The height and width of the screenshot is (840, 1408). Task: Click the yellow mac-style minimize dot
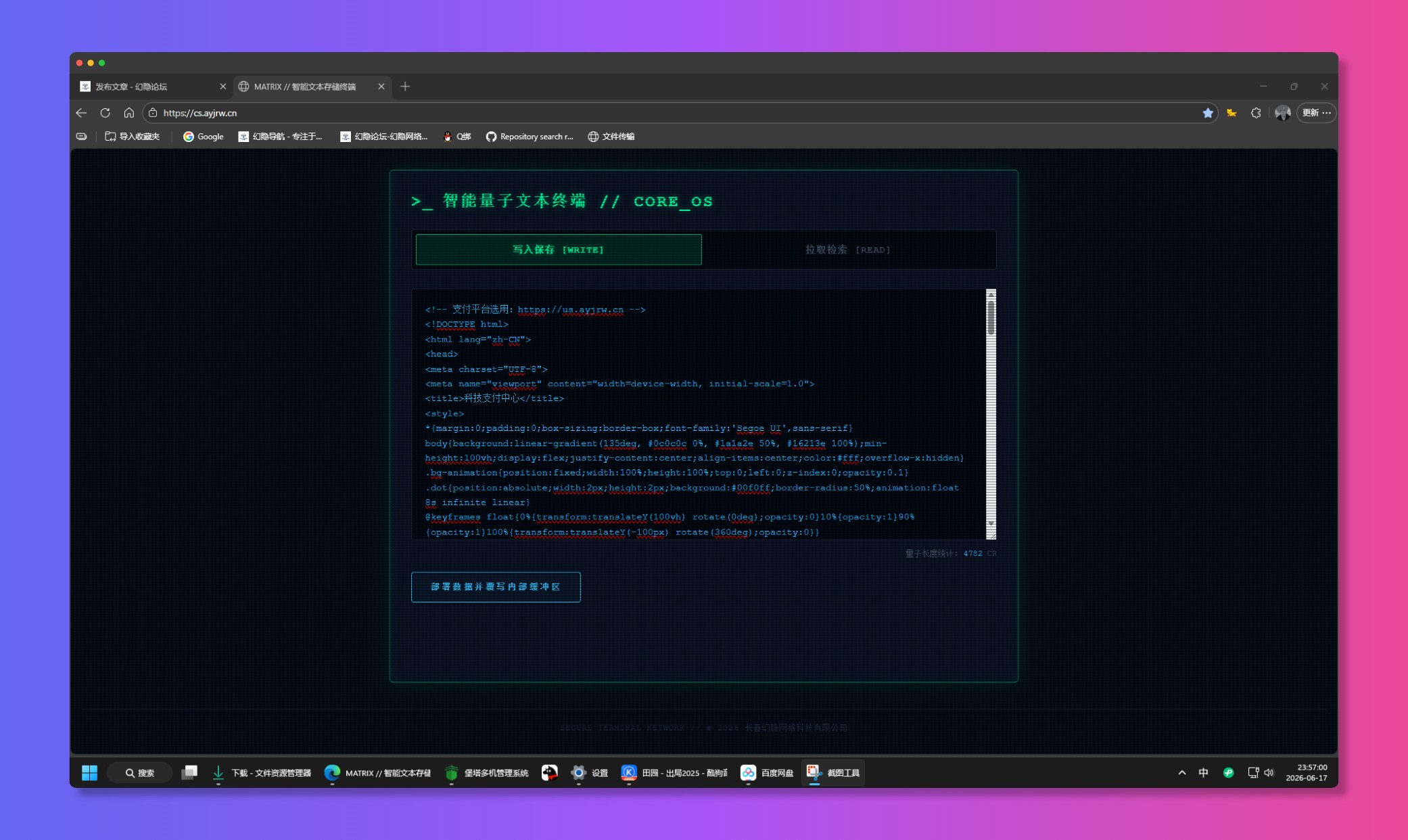coord(91,63)
